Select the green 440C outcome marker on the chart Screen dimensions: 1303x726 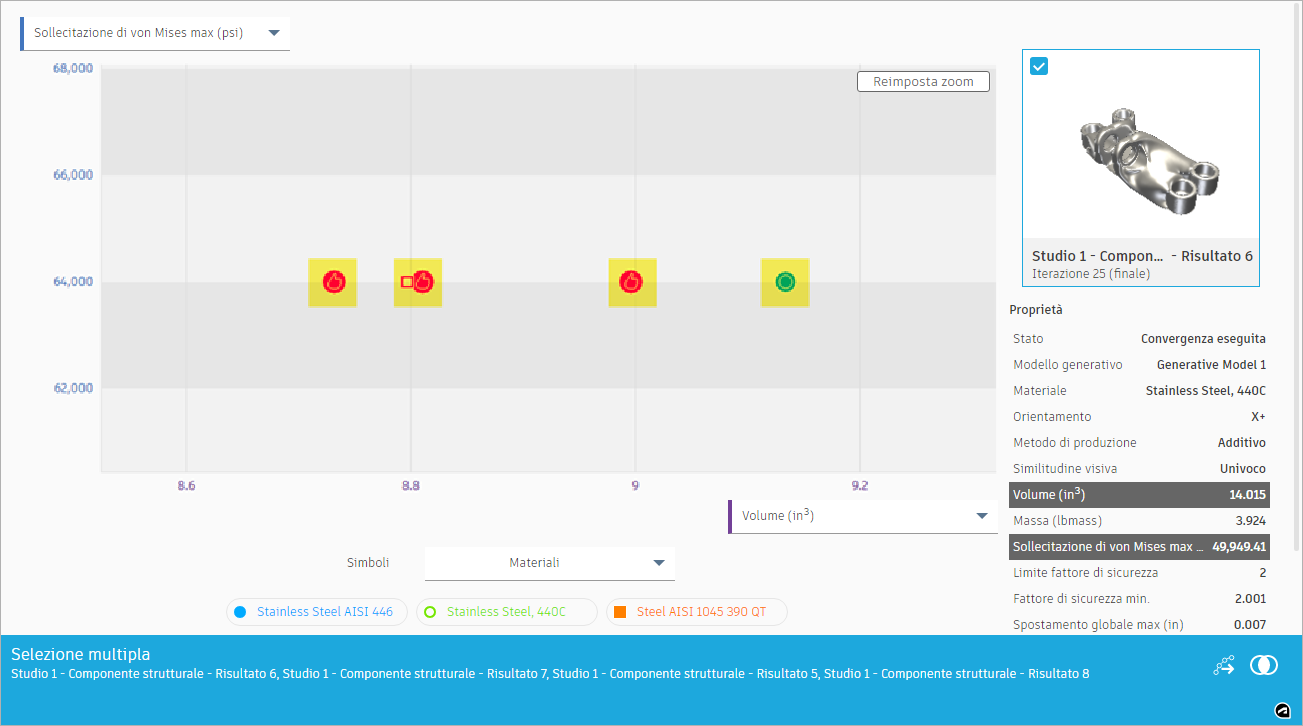point(785,282)
